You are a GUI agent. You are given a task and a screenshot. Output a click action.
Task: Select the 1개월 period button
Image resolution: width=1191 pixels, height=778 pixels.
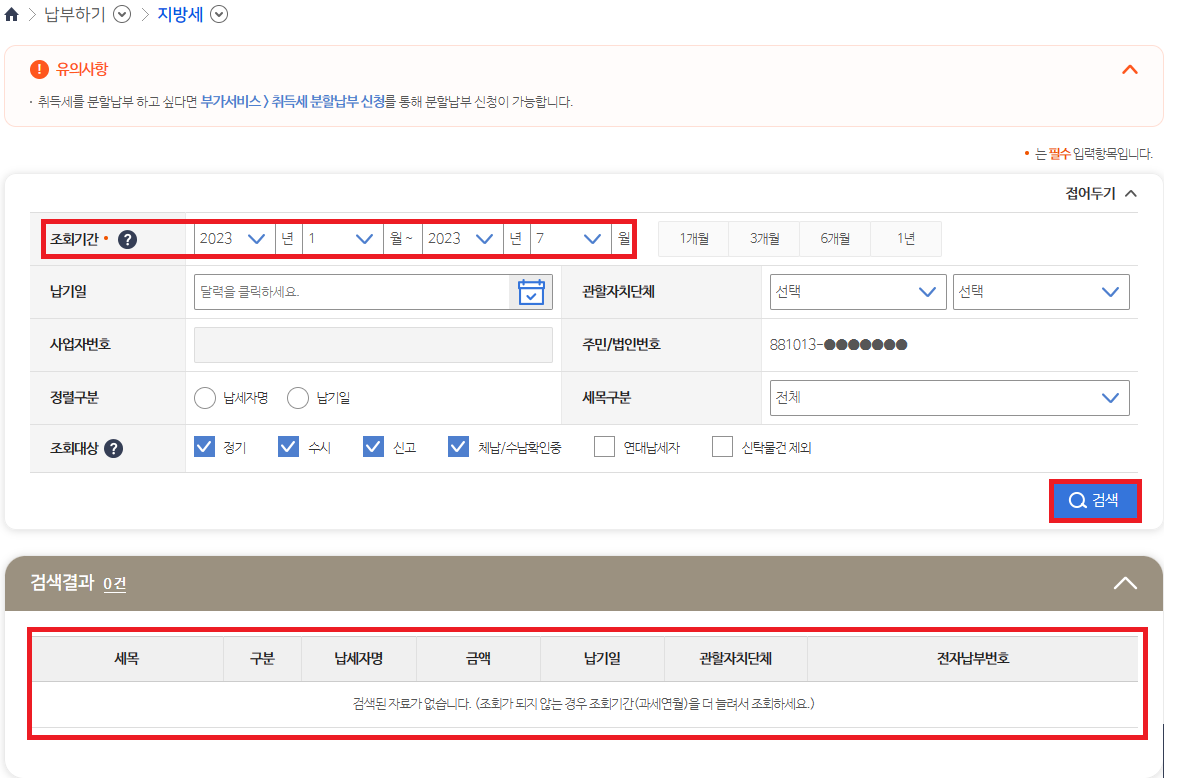(x=693, y=239)
